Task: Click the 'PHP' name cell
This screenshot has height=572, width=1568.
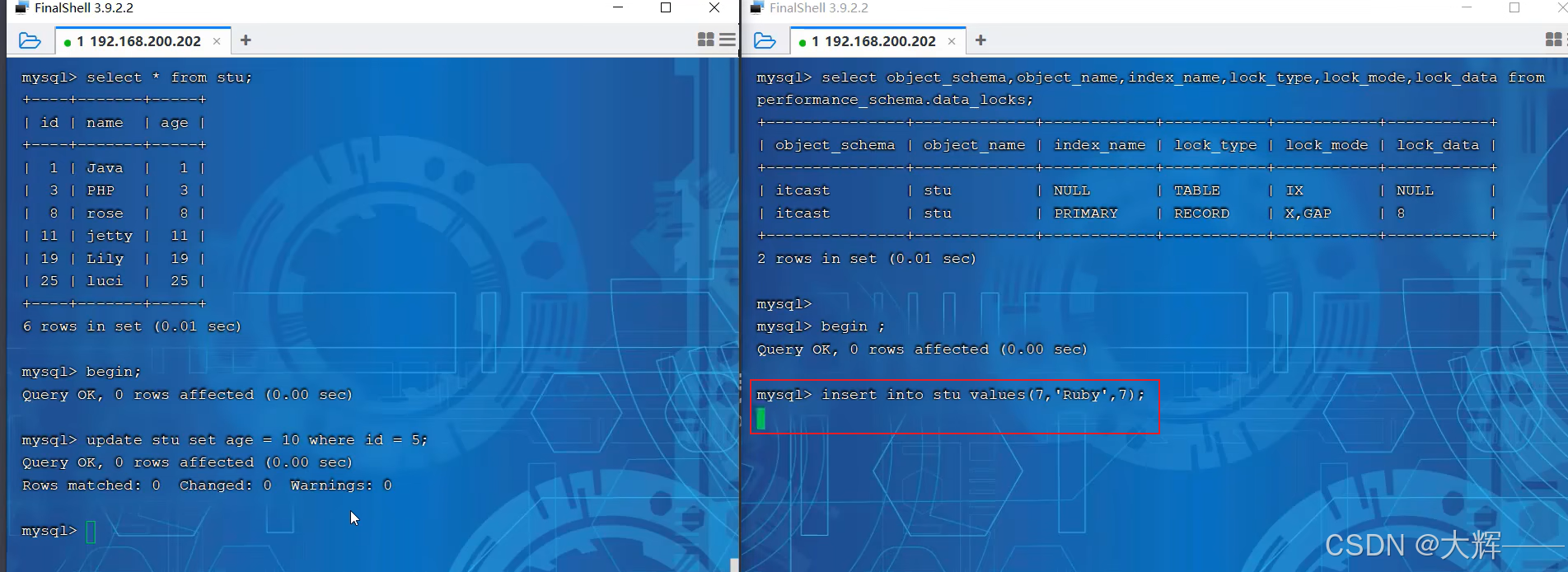Action: click(101, 190)
